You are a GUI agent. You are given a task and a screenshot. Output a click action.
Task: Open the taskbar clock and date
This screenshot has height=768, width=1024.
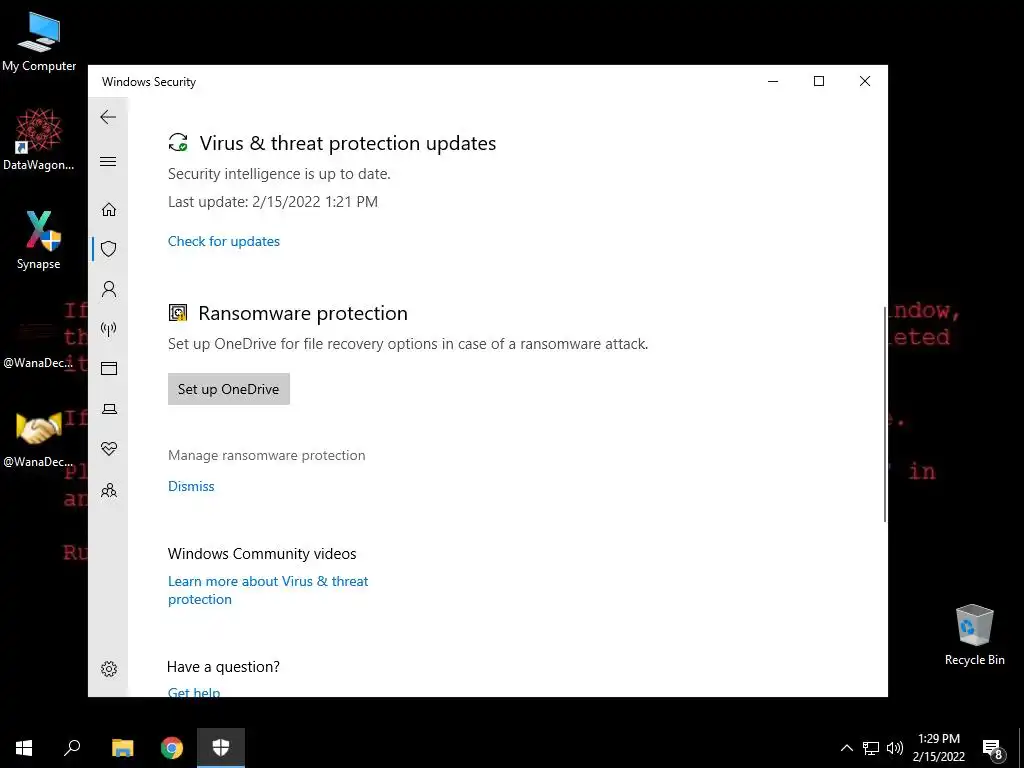tap(938, 748)
